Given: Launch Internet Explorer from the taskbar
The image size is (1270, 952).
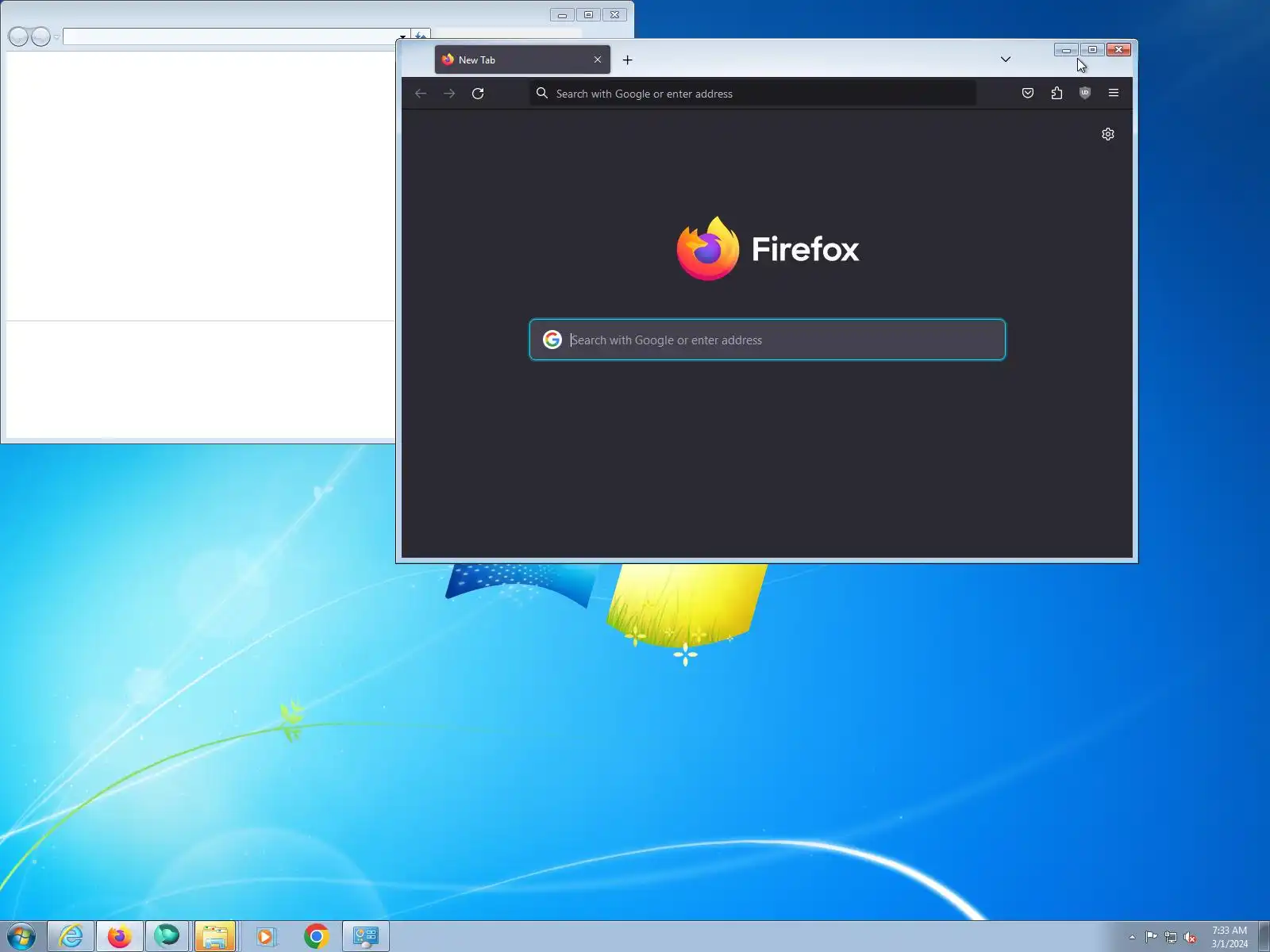Looking at the screenshot, I should 71,937.
